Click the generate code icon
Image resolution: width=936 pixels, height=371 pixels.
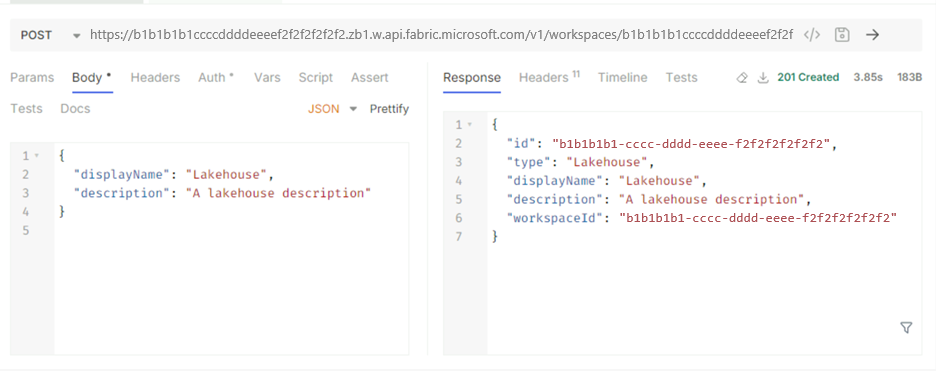812,35
